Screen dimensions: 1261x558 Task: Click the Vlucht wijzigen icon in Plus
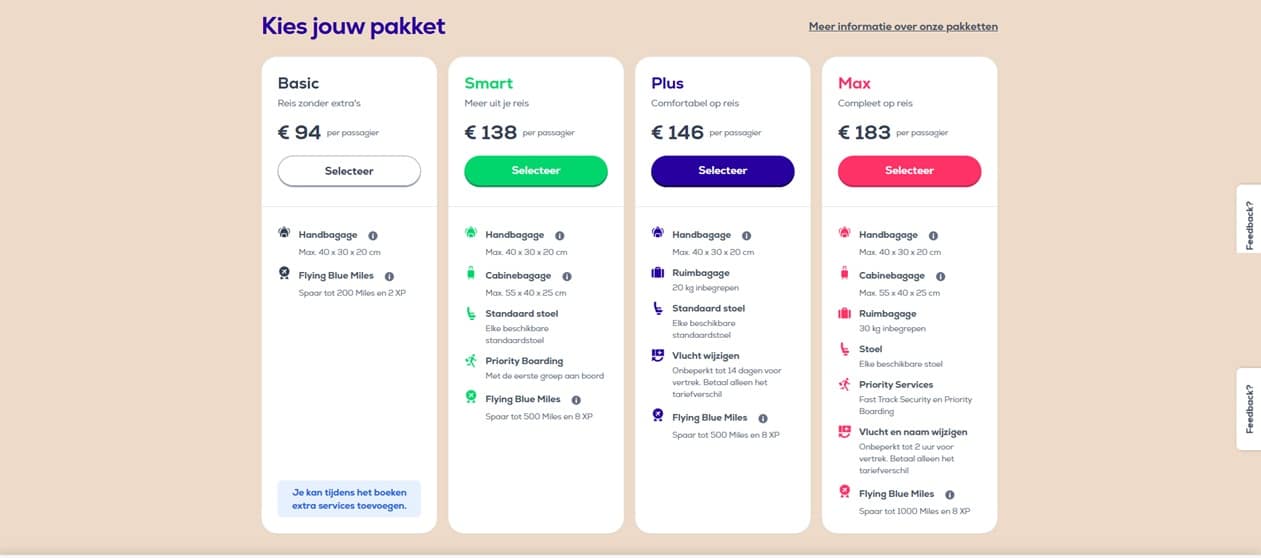tap(658, 355)
